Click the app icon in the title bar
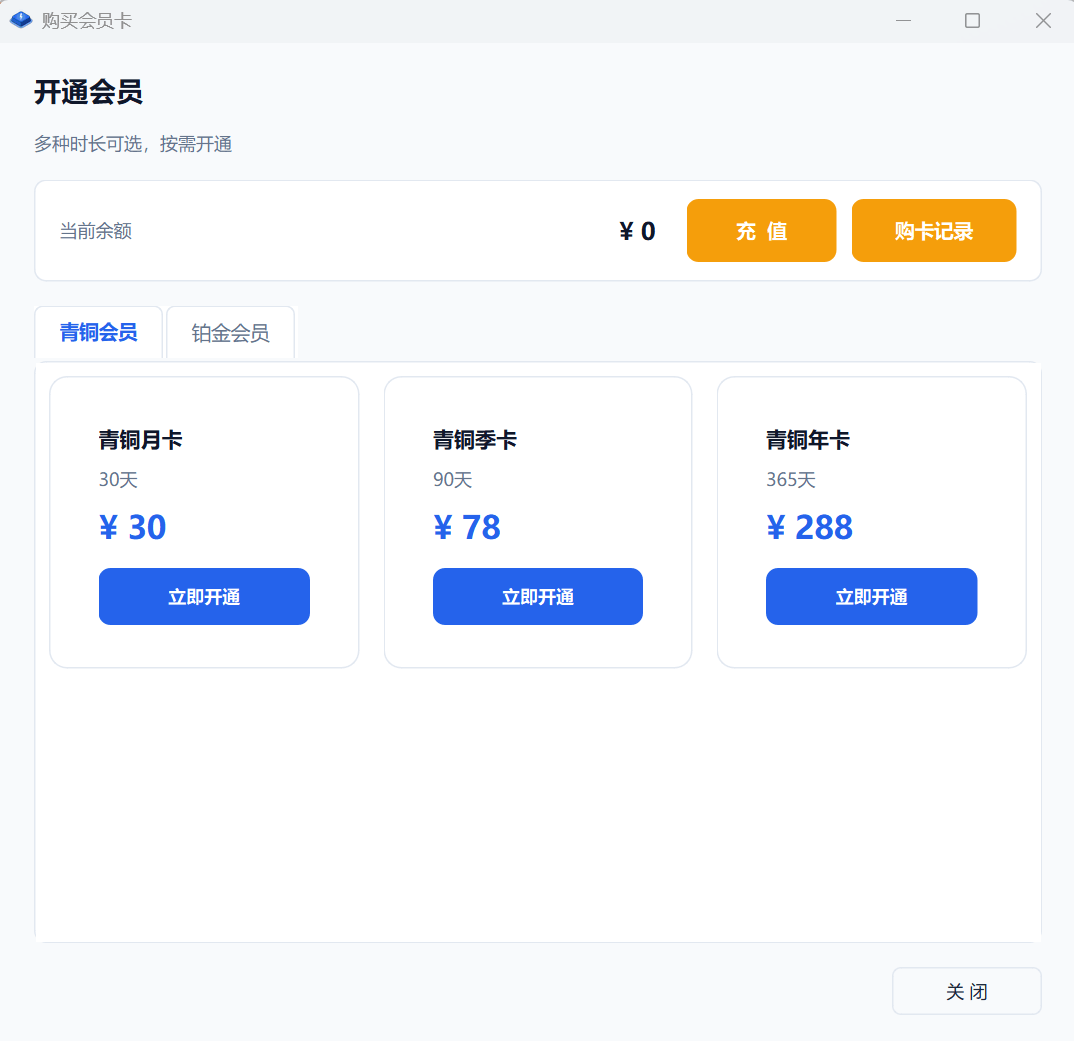Screen dimensions: 1074x1041 [x=20, y=20]
